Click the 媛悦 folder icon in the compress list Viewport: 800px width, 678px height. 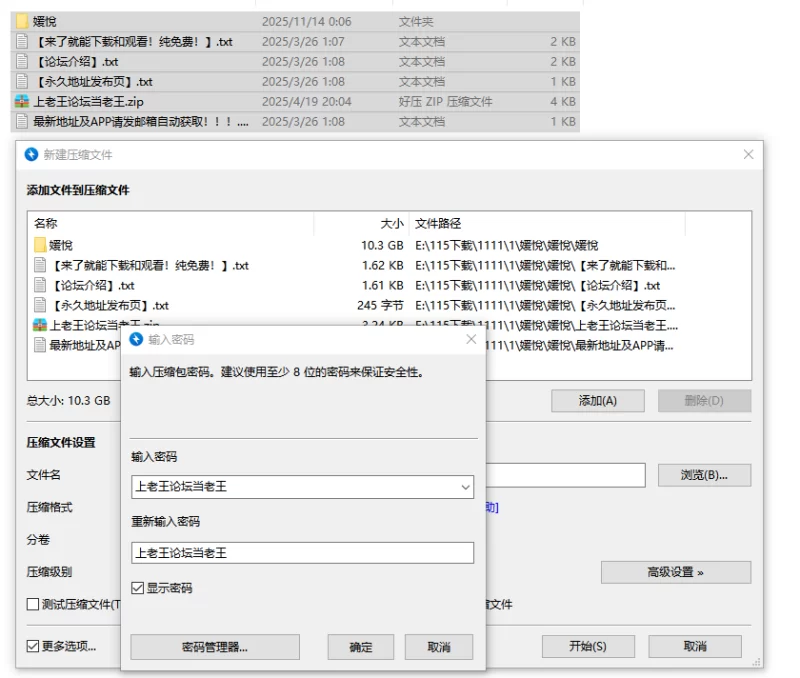tap(40, 245)
